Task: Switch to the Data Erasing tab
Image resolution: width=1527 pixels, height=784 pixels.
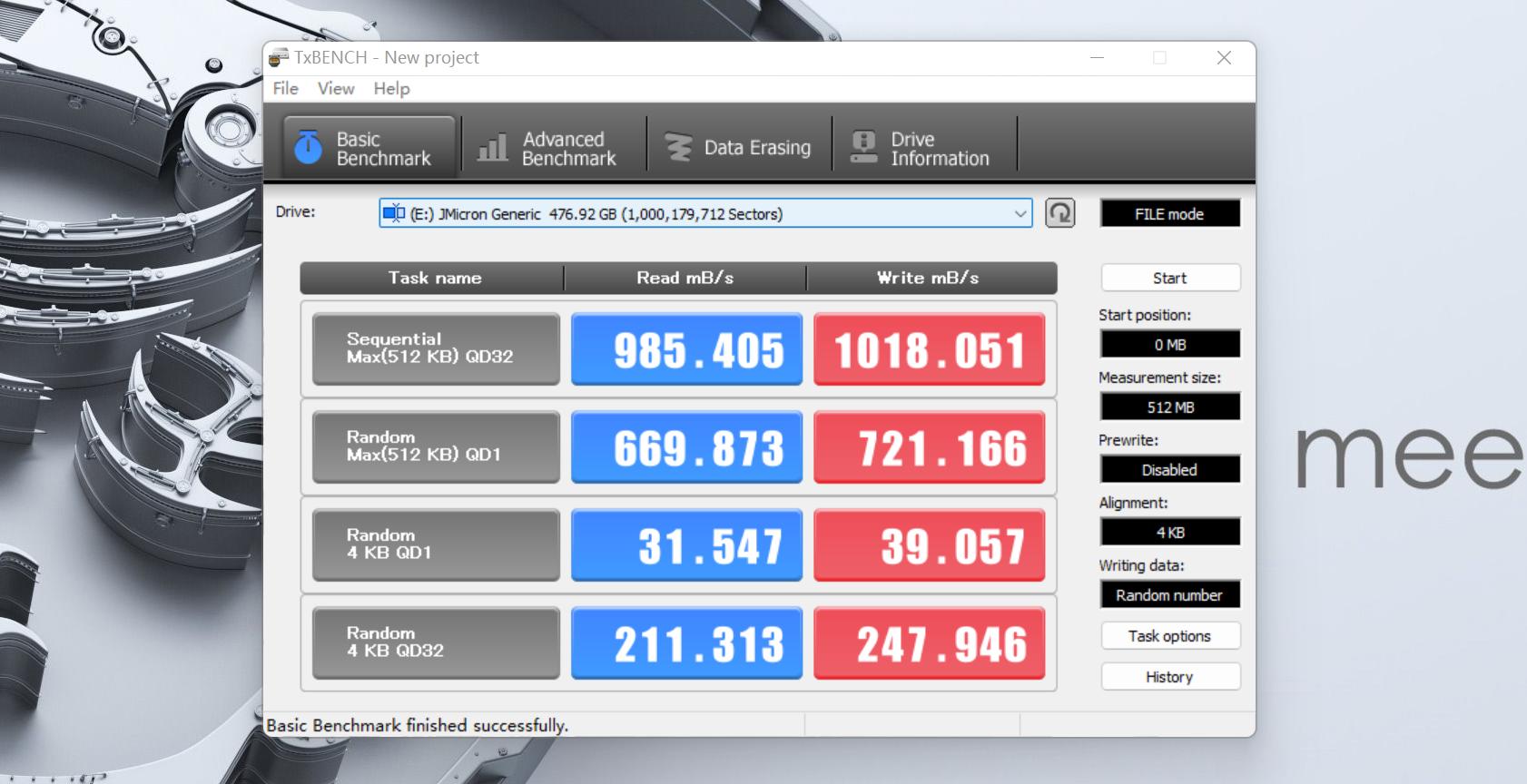Action: click(739, 147)
